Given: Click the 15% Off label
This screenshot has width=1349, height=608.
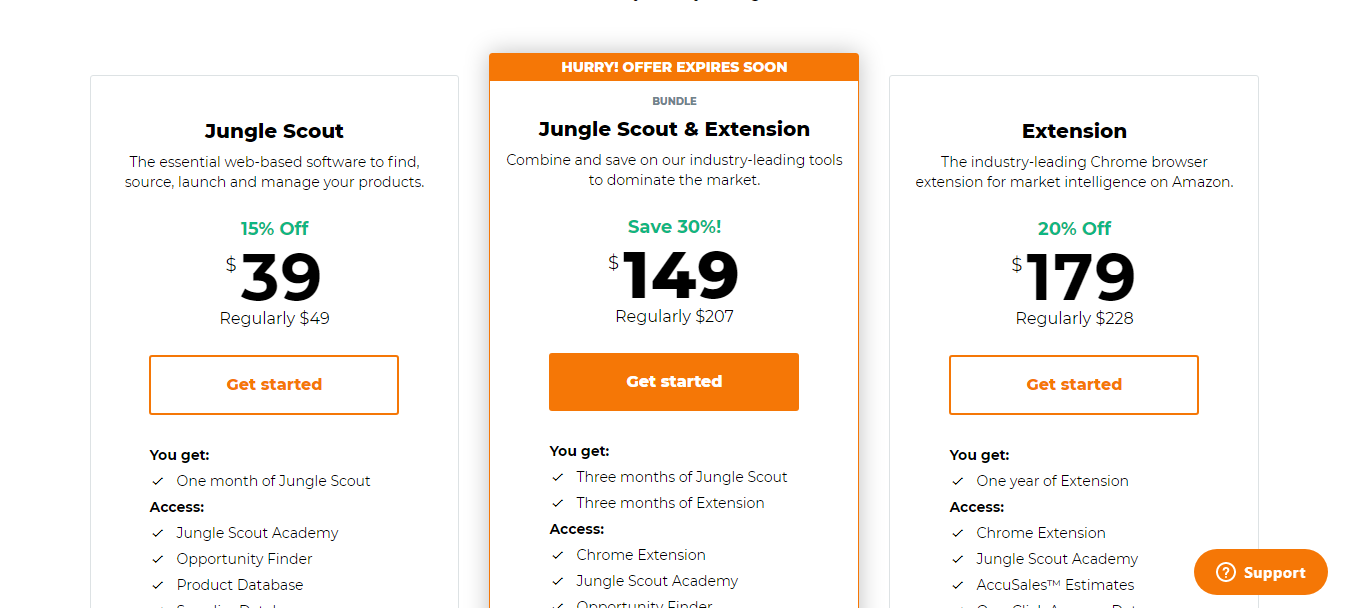Looking at the screenshot, I should click(274, 228).
